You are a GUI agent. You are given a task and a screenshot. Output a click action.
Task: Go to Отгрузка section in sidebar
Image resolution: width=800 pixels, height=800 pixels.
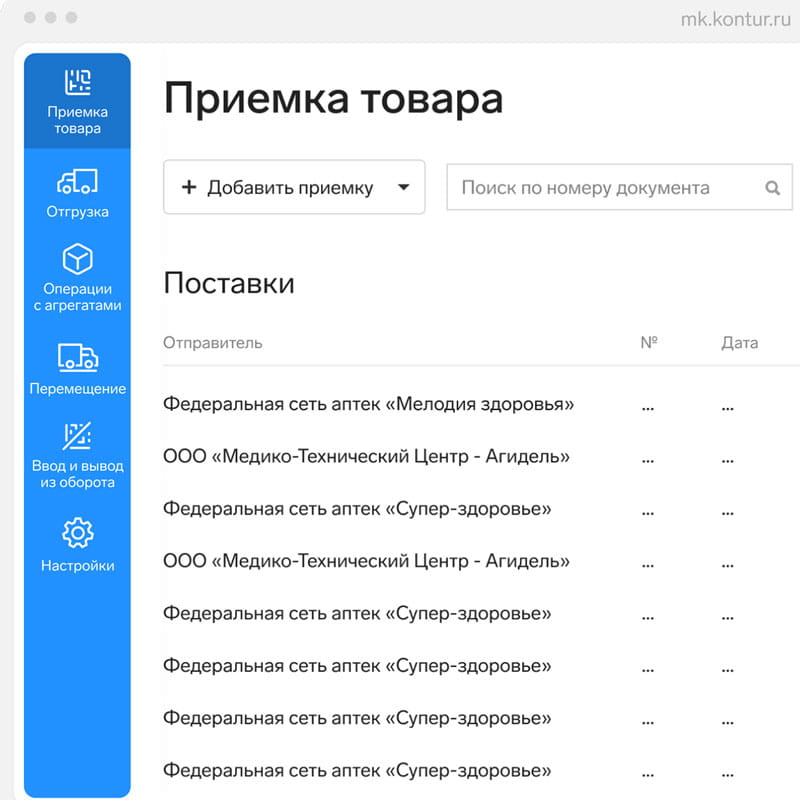click(77, 182)
